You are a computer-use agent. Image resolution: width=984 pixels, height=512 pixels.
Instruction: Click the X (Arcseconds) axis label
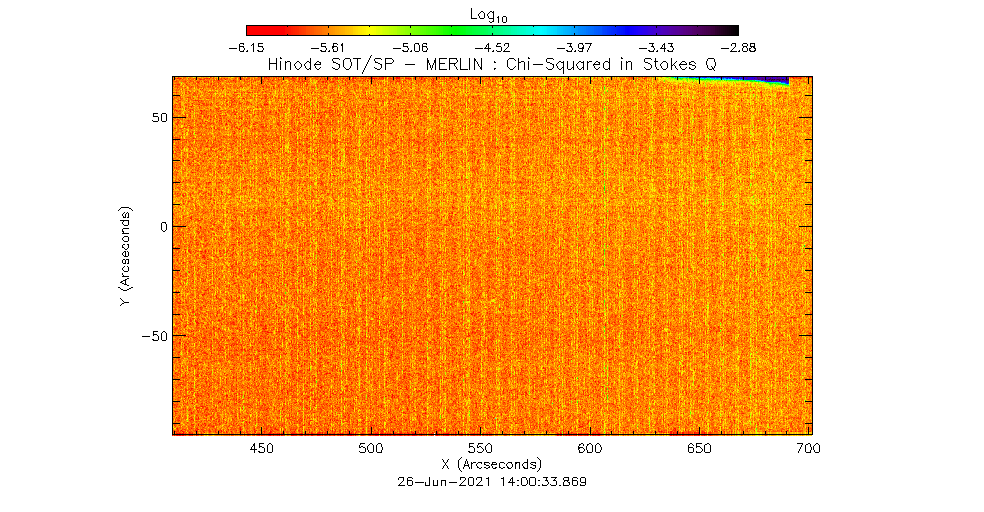pyautogui.click(x=491, y=465)
